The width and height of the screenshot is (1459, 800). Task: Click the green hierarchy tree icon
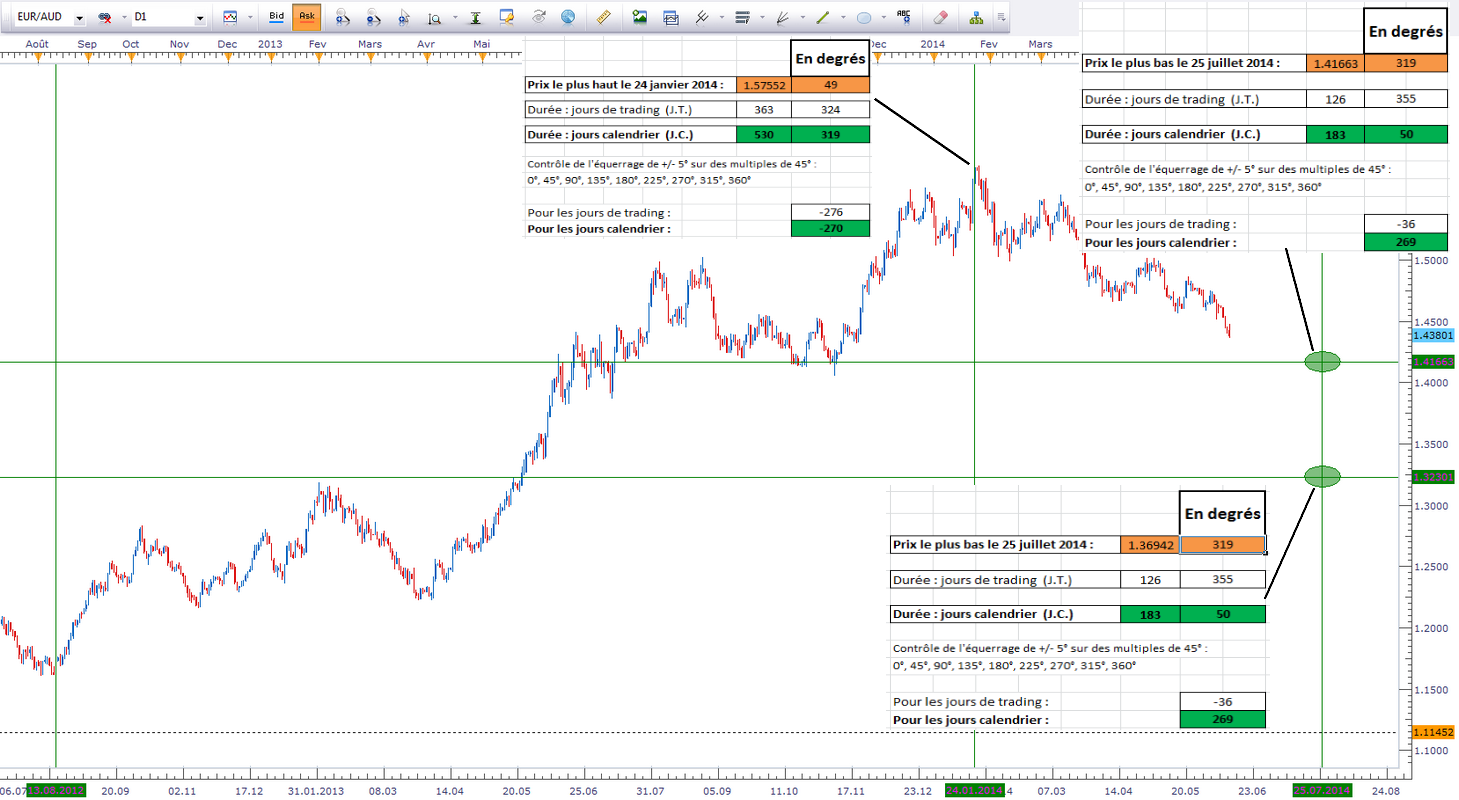976,17
